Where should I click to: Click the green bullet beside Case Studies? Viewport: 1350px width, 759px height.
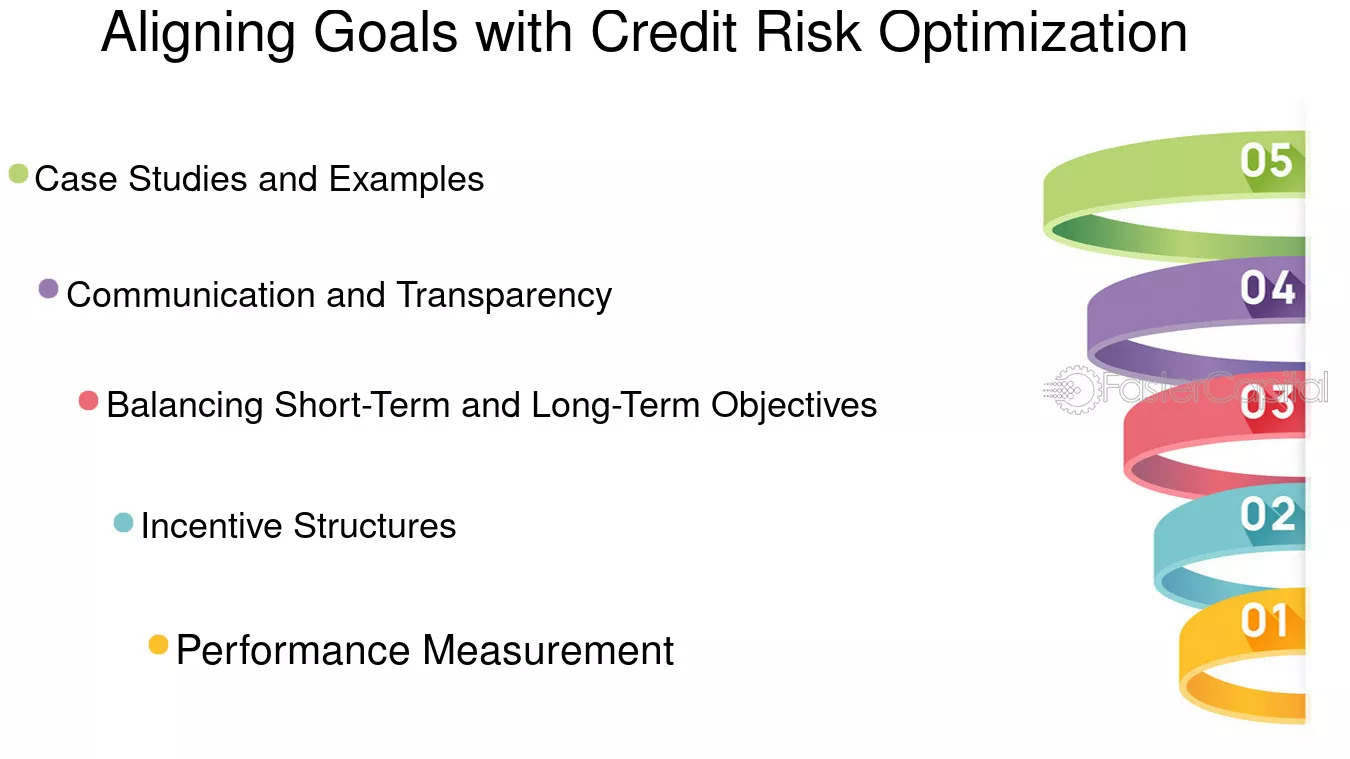[18, 174]
